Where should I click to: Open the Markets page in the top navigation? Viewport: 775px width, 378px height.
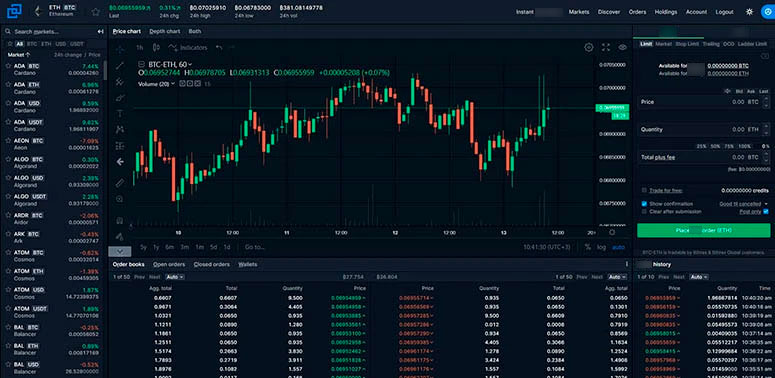pos(579,12)
